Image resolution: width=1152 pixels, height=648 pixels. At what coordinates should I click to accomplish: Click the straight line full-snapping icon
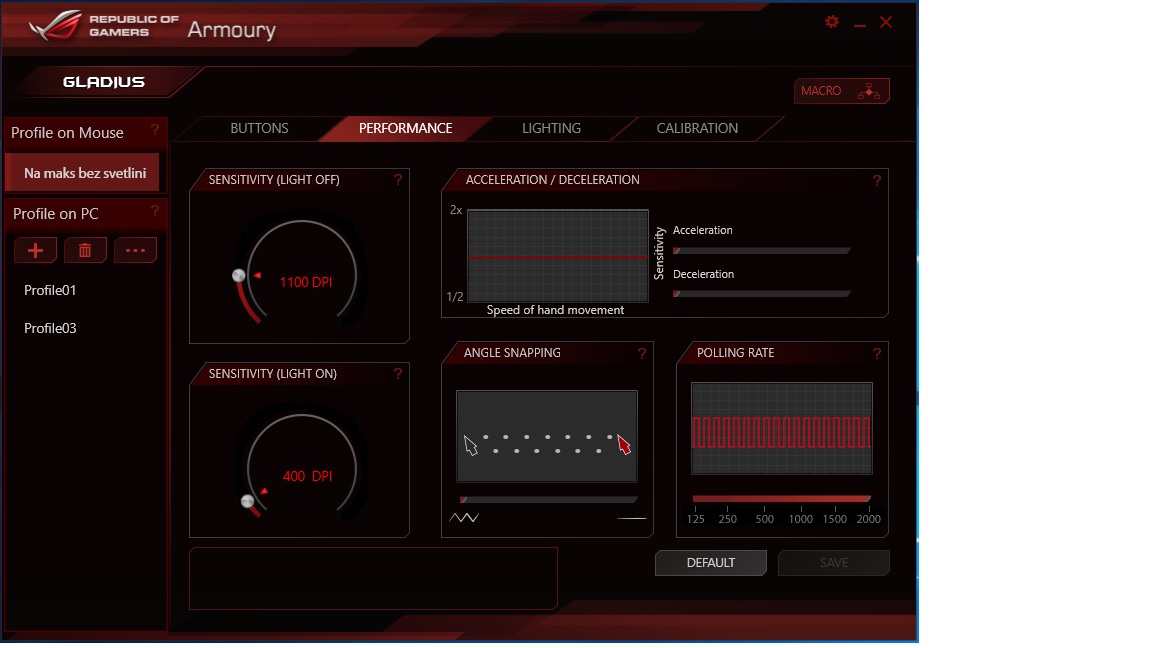coord(632,518)
